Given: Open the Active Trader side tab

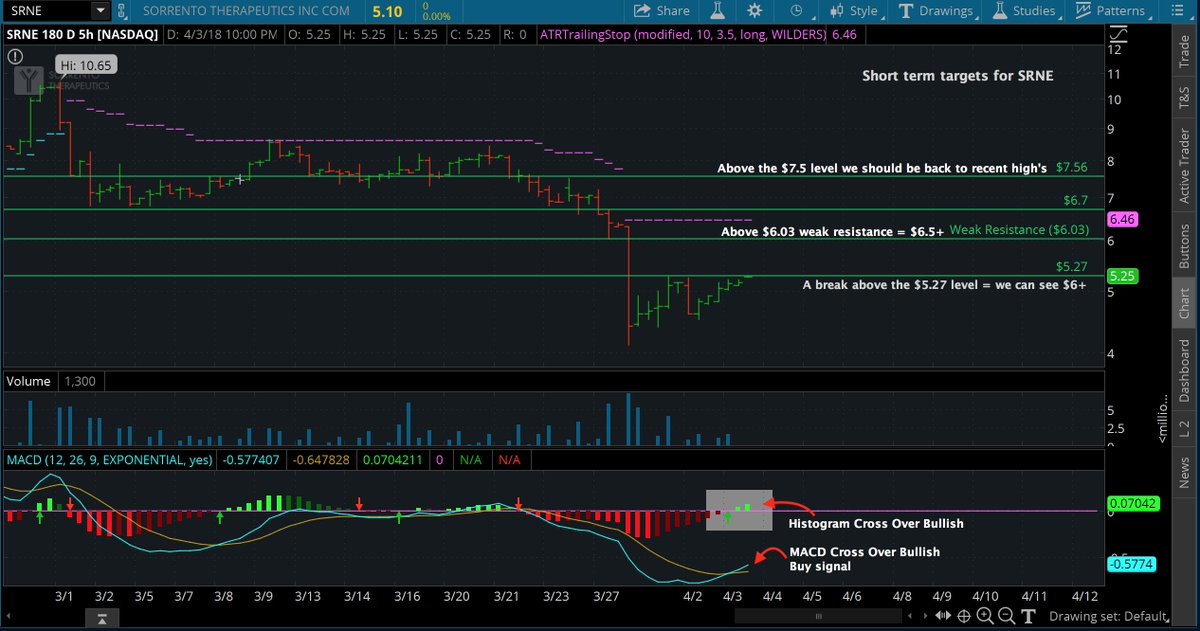Looking at the screenshot, I should (x=1184, y=167).
